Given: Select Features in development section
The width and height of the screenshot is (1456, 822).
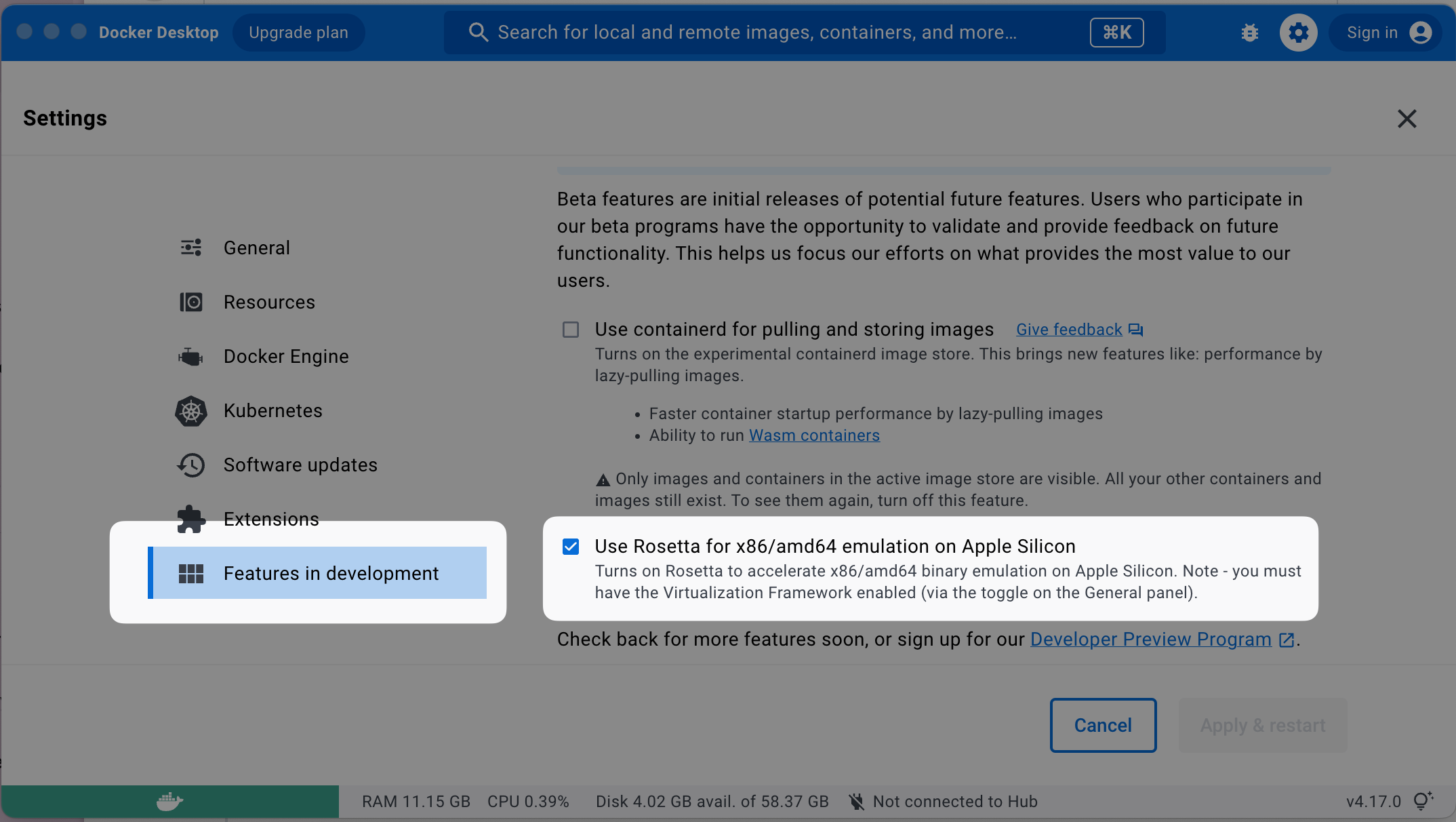Looking at the screenshot, I should click(x=331, y=573).
